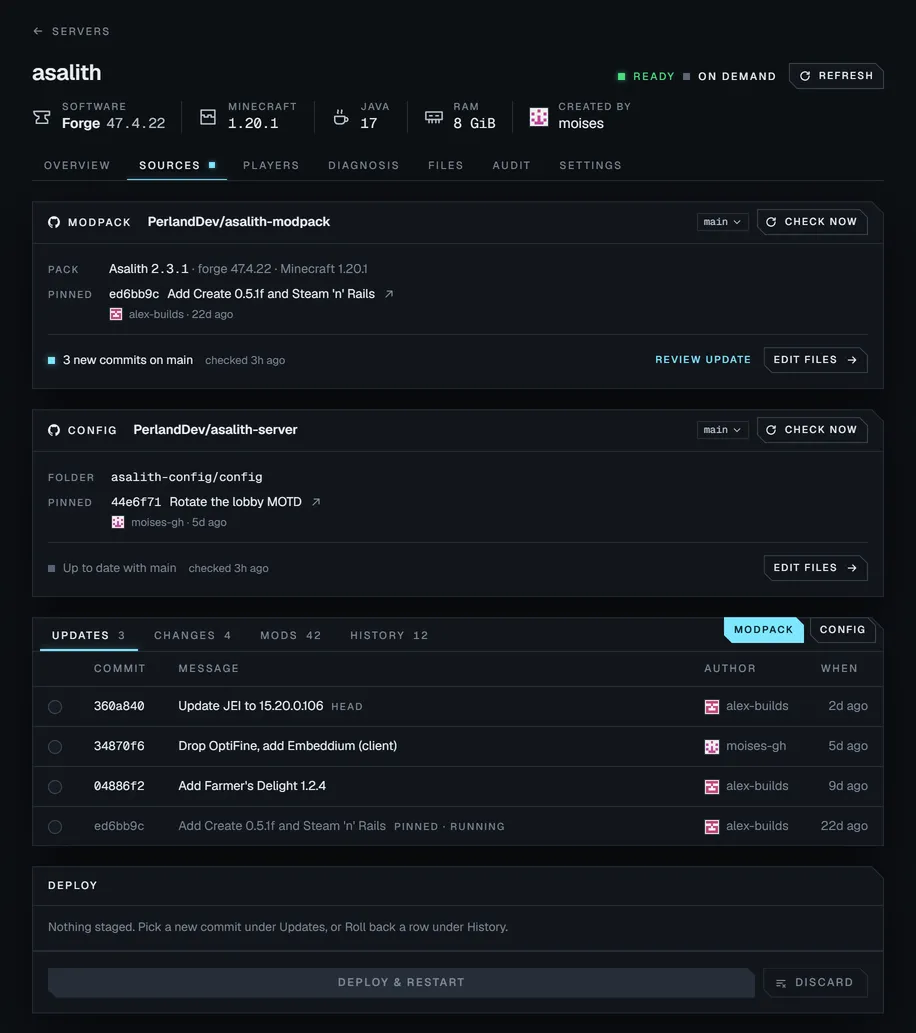Show the History 12 sub-tab

click(x=389, y=635)
